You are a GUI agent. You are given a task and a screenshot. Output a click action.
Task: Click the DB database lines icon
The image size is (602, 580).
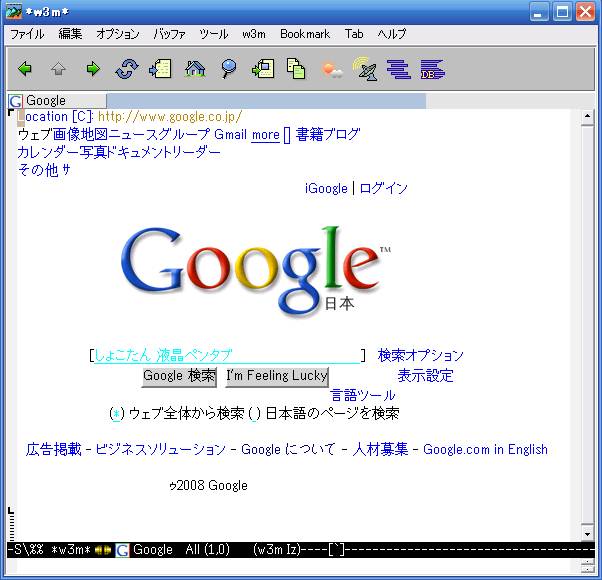click(433, 69)
